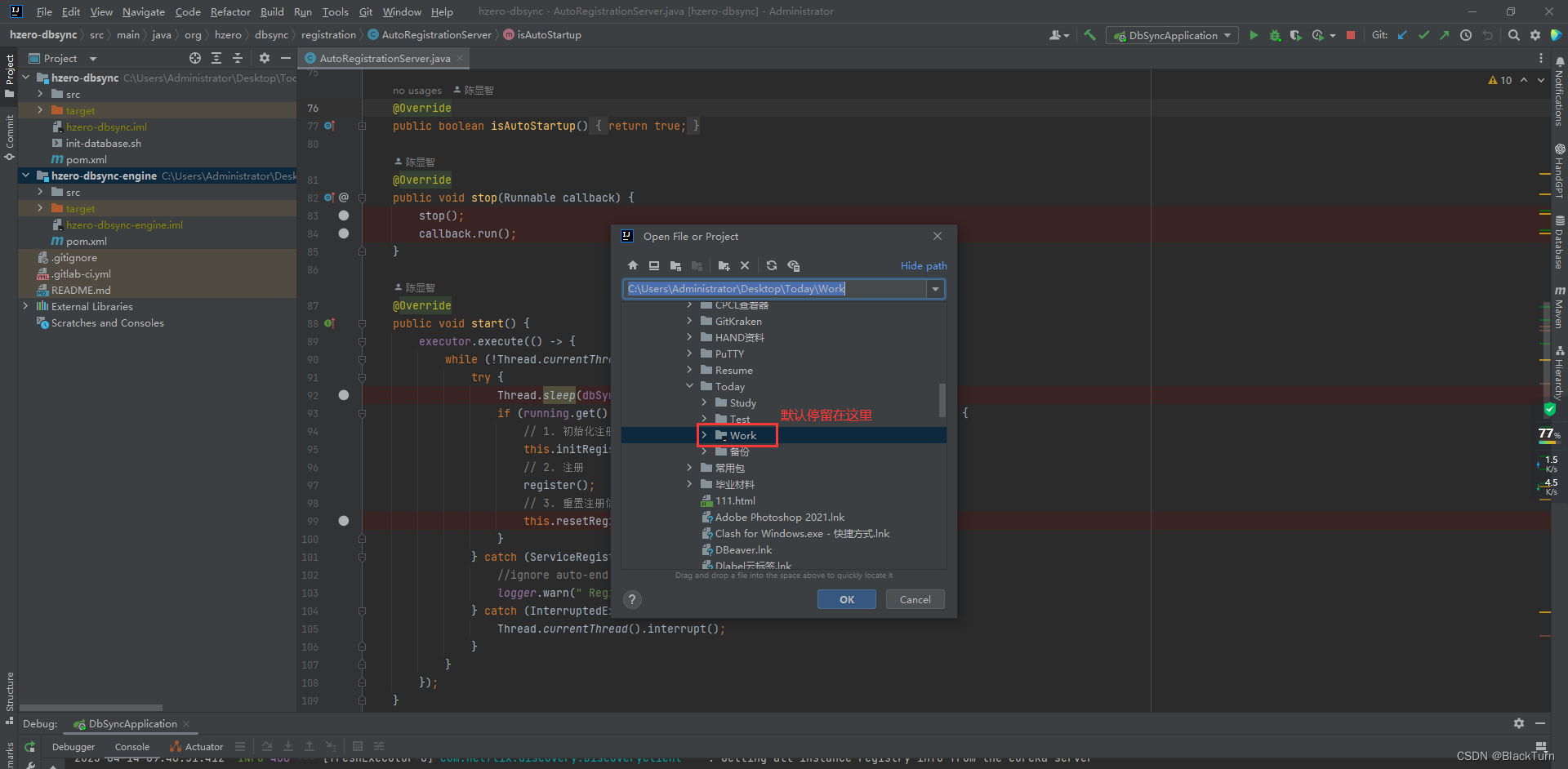This screenshot has width=1568, height=769.
Task: Open editor tab options three-dot menu
Action: coord(1541,58)
